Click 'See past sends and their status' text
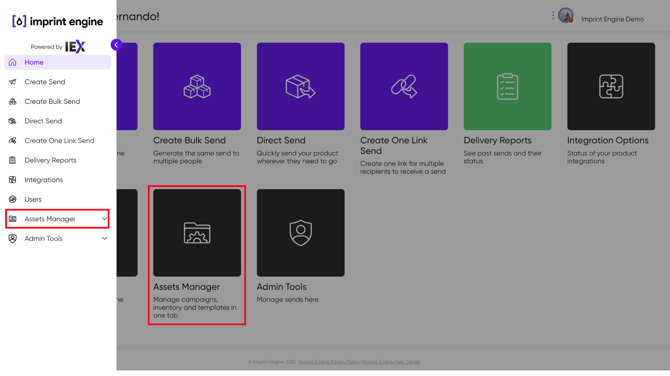Screen dimensions: 670x376 point(502,157)
